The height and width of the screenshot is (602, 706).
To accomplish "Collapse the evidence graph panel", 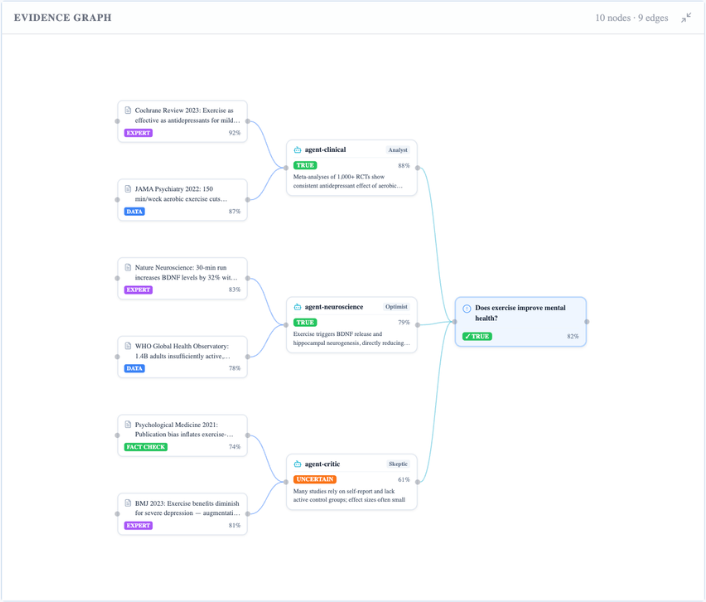I will [x=686, y=18].
